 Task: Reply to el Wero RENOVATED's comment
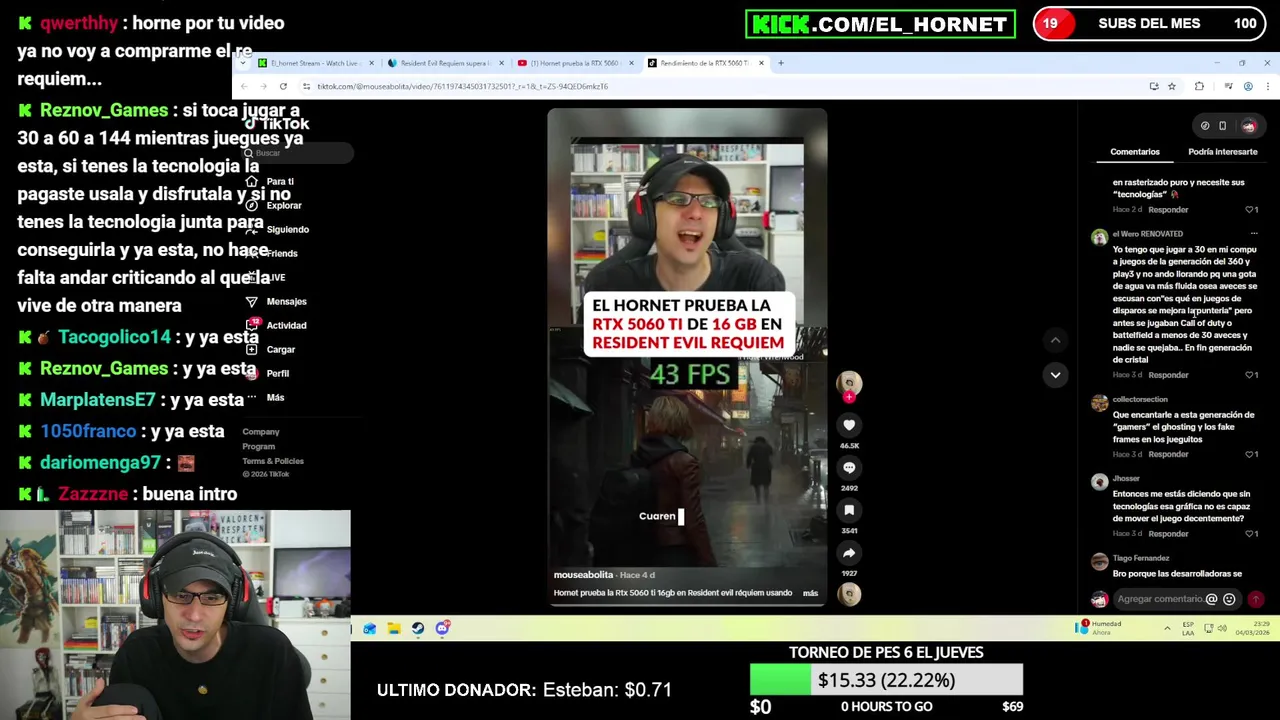click(1168, 375)
